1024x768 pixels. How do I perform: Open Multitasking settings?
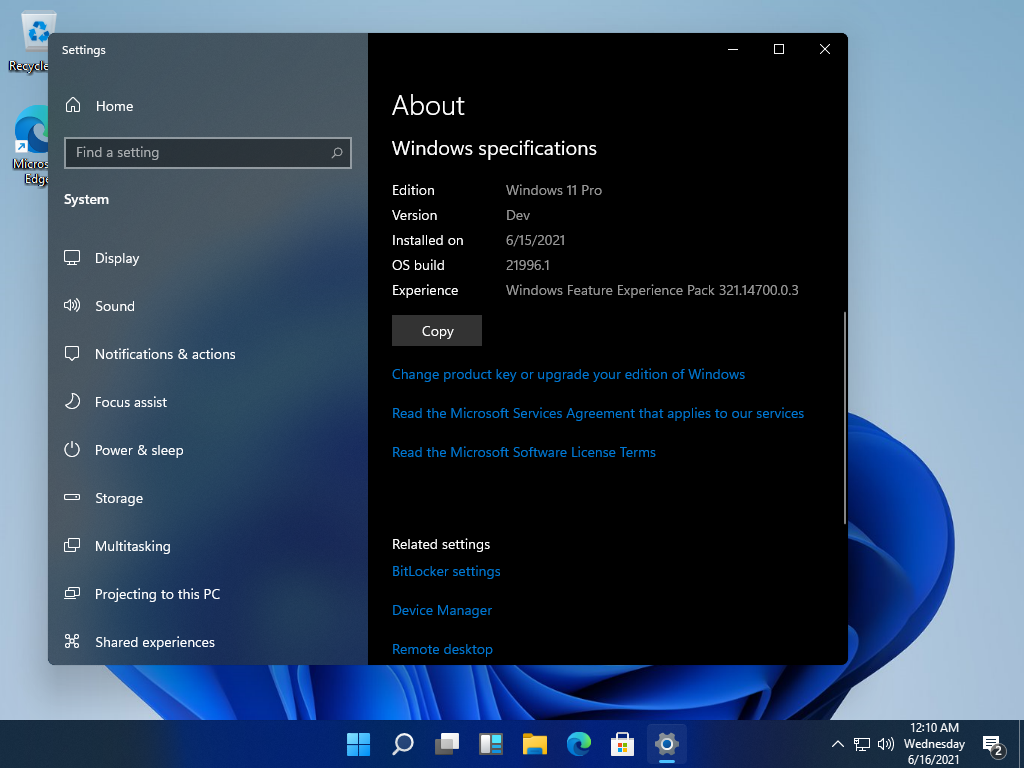208,546
